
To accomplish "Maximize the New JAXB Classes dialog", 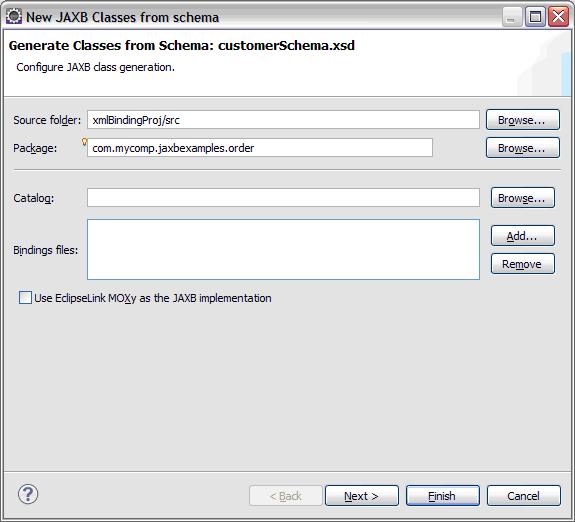I will pyautogui.click(x=535, y=17).
